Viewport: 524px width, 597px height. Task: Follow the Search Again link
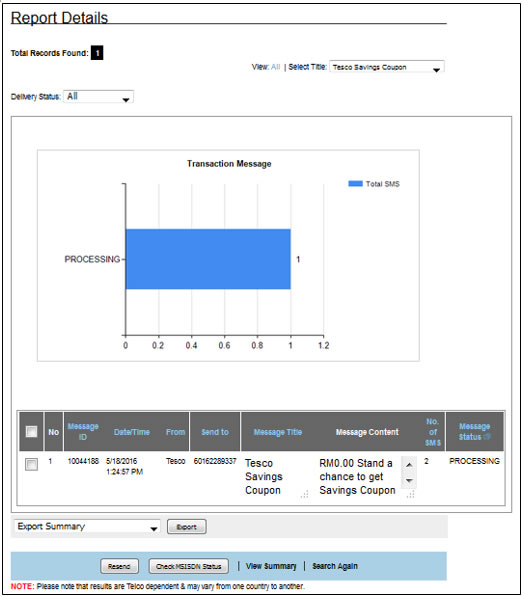click(x=335, y=566)
